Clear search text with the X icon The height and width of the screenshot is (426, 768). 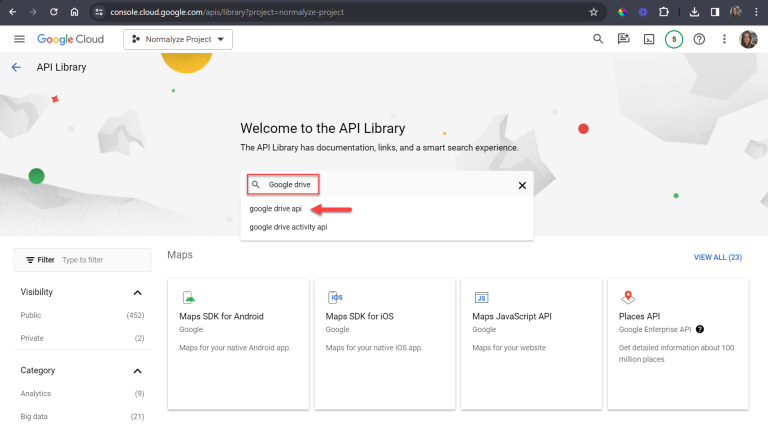(x=522, y=185)
